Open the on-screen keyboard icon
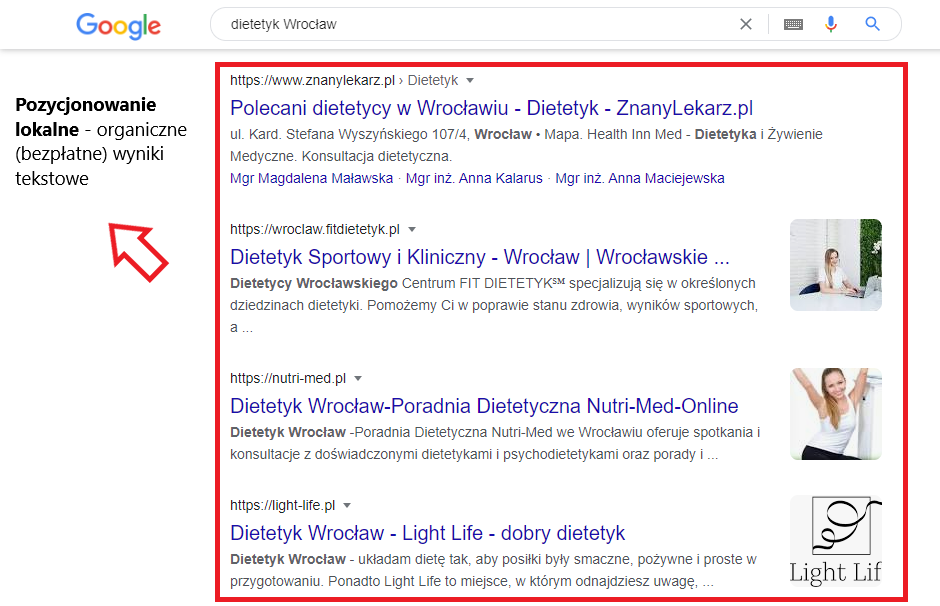Viewport: 940px width, 606px height. point(793,24)
